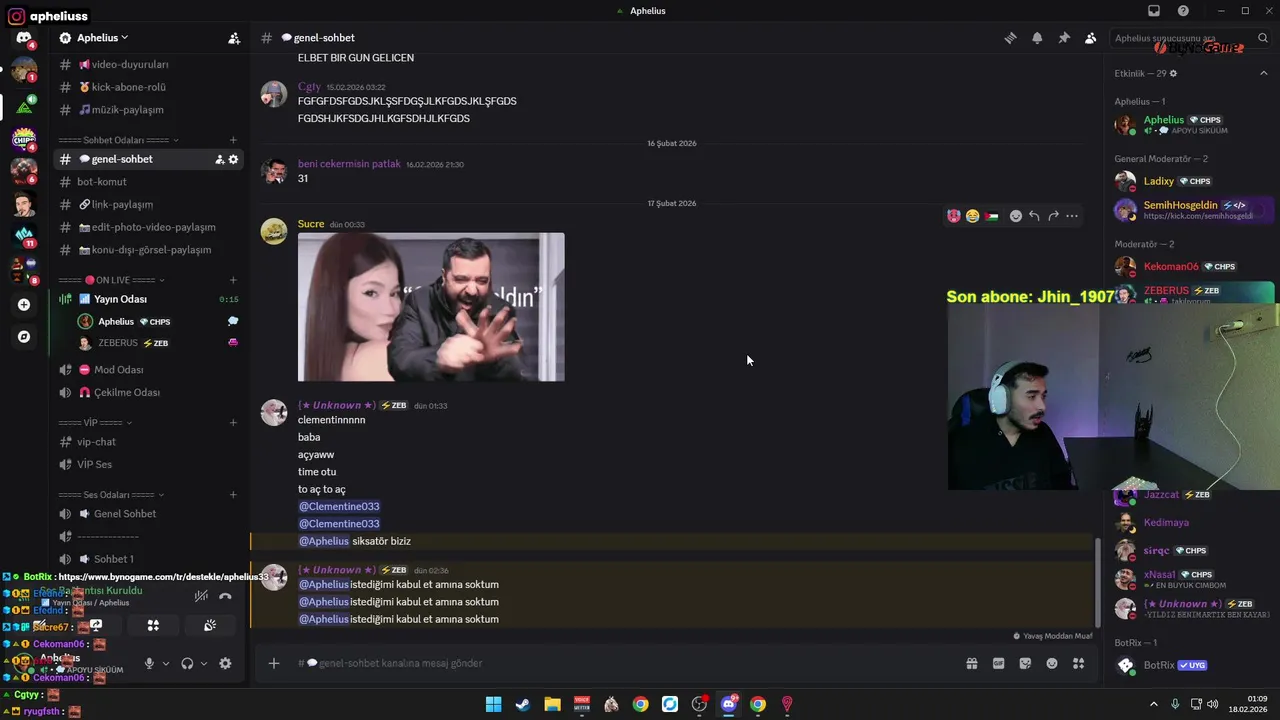The width and height of the screenshot is (1280, 720).
Task: Open notification settings bell icon
Action: click(x=1037, y=38)
